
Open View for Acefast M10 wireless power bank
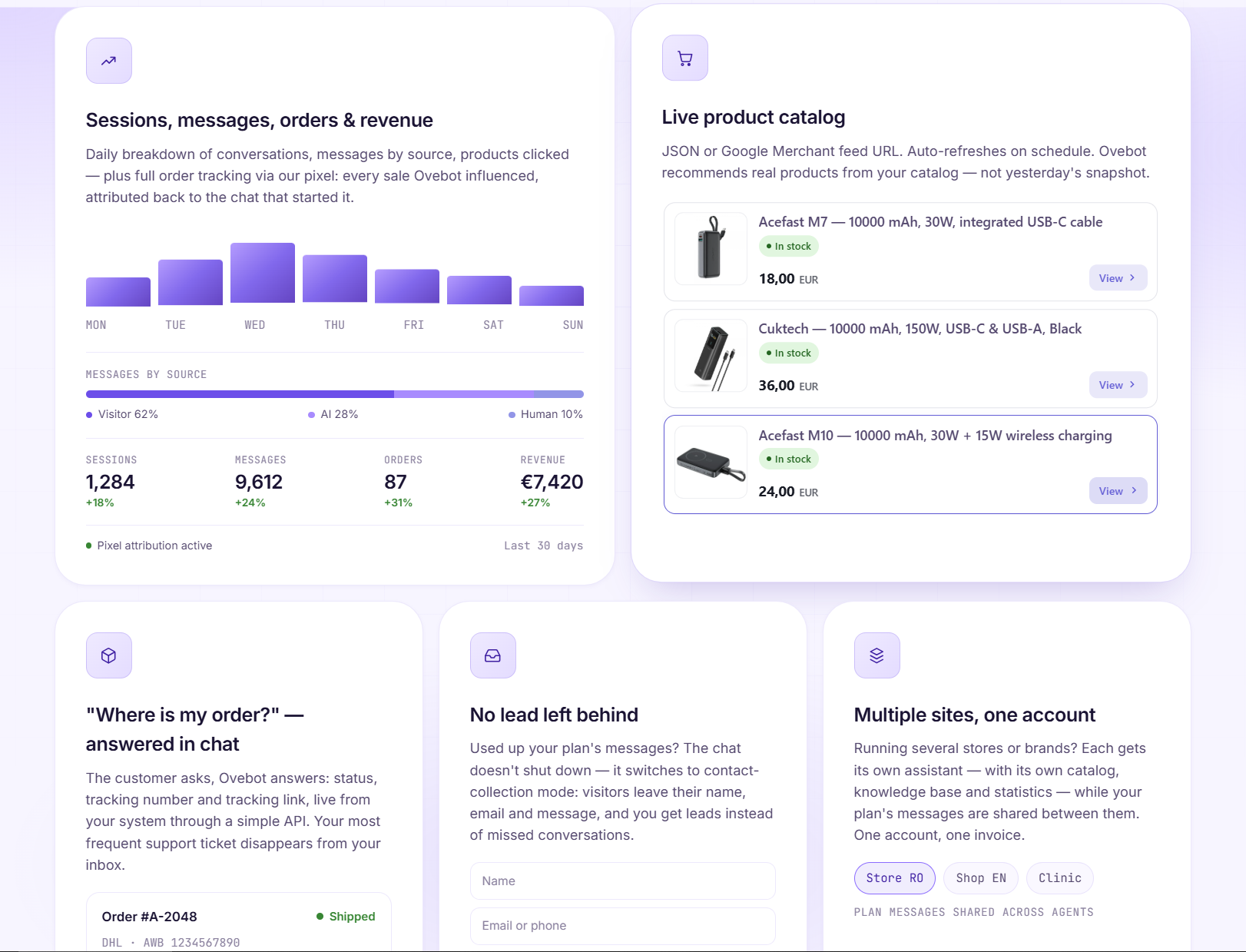[x=1118, y=491]
